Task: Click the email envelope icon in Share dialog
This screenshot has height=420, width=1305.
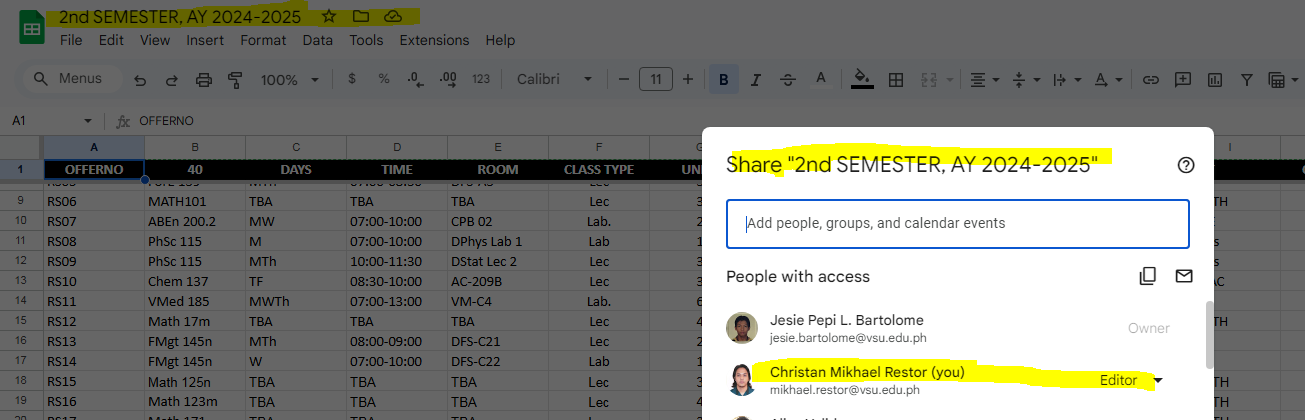Action: click(x=1184, y=276)
